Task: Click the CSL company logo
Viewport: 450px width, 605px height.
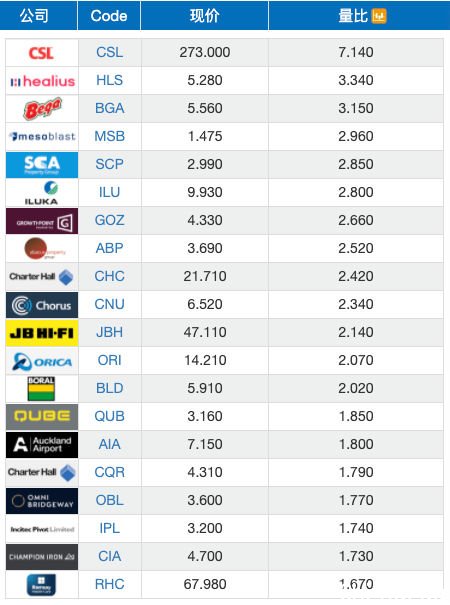Action: point(41,53)
